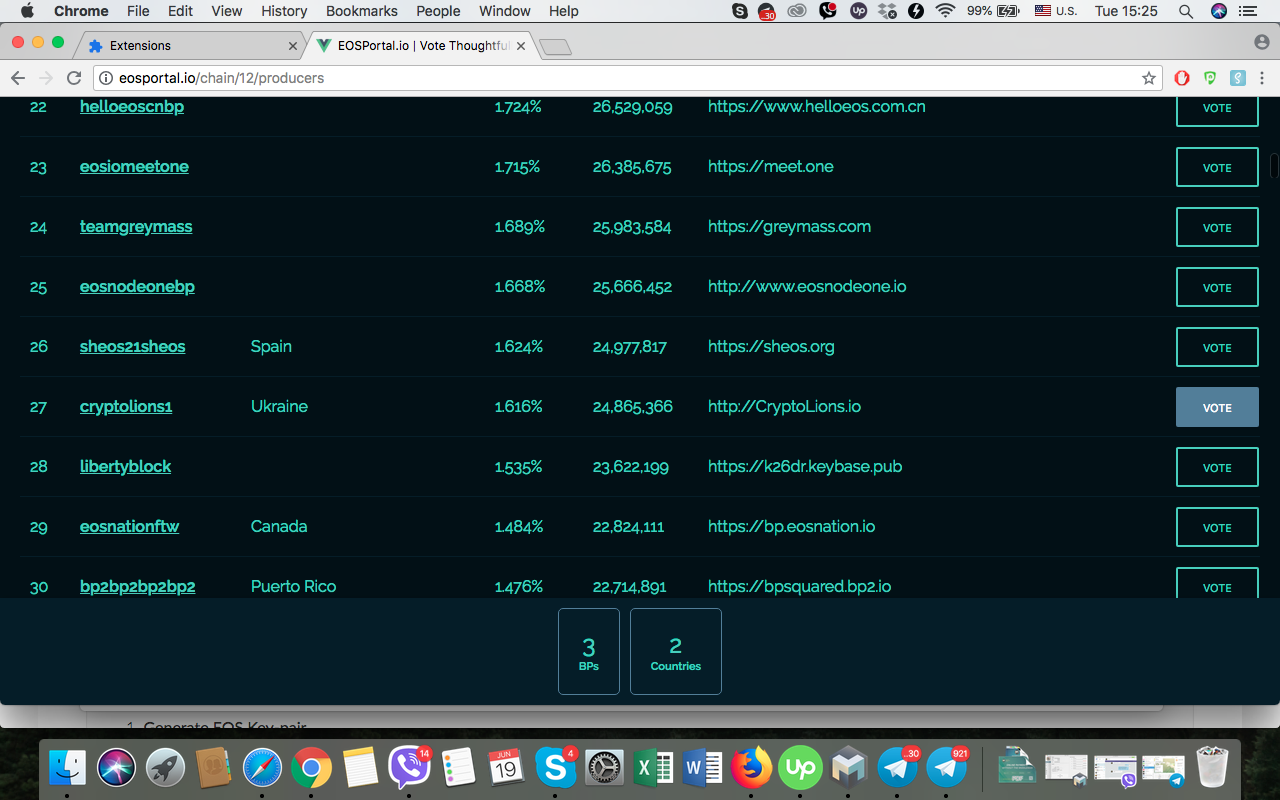The width and height of the screenshot is (1280, 800).
Task: Open the sheos21sheos producer page
Action: click(x=133, y=347)
